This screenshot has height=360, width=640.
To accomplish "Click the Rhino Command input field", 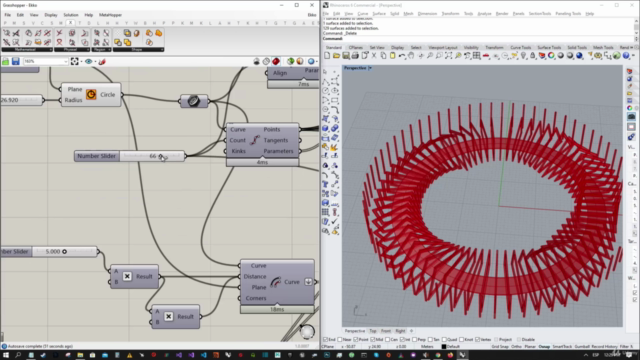I will pos(487,38).
